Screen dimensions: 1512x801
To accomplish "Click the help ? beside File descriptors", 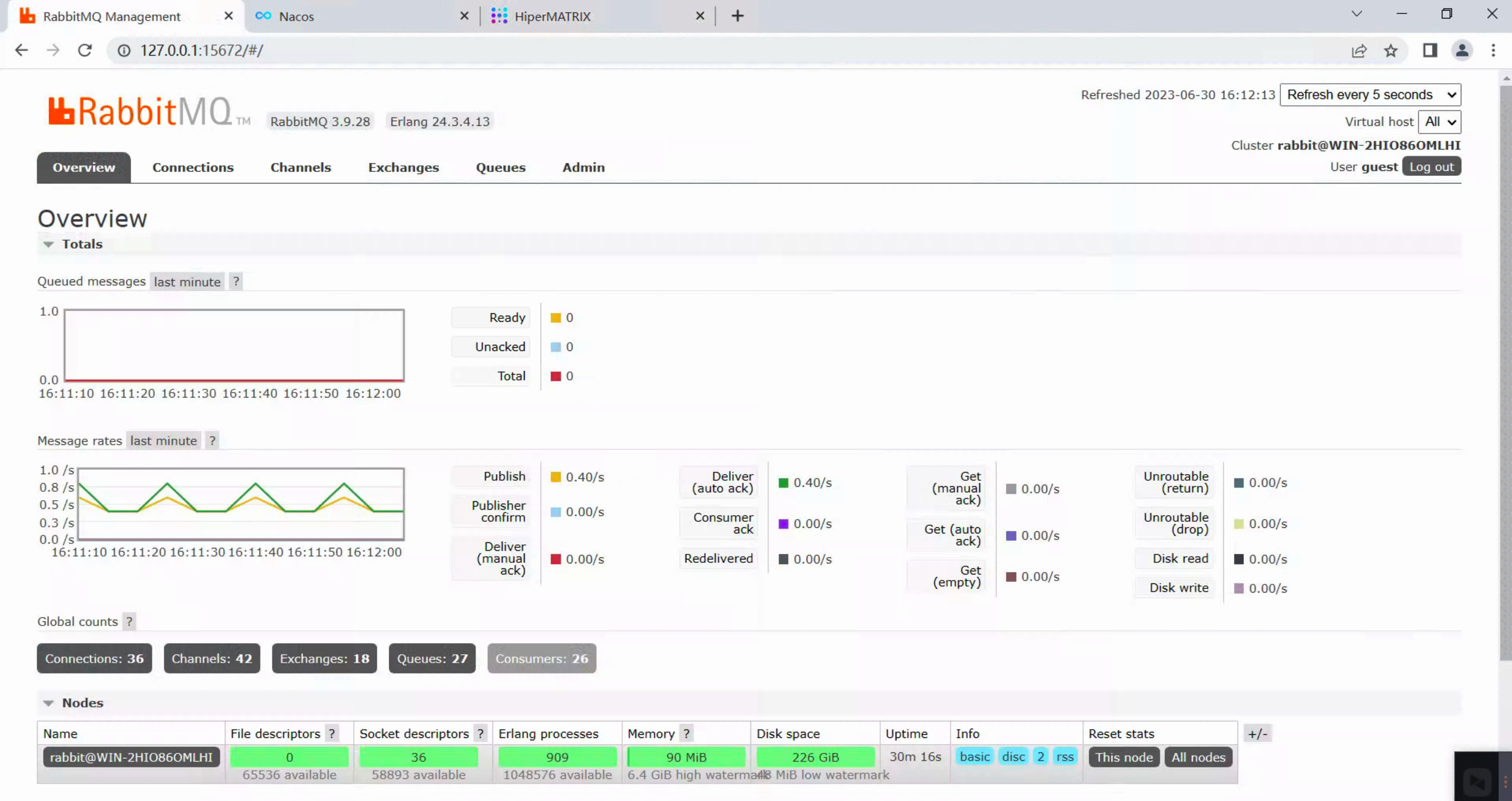I will pyautogui.click(x=332, y=733).
